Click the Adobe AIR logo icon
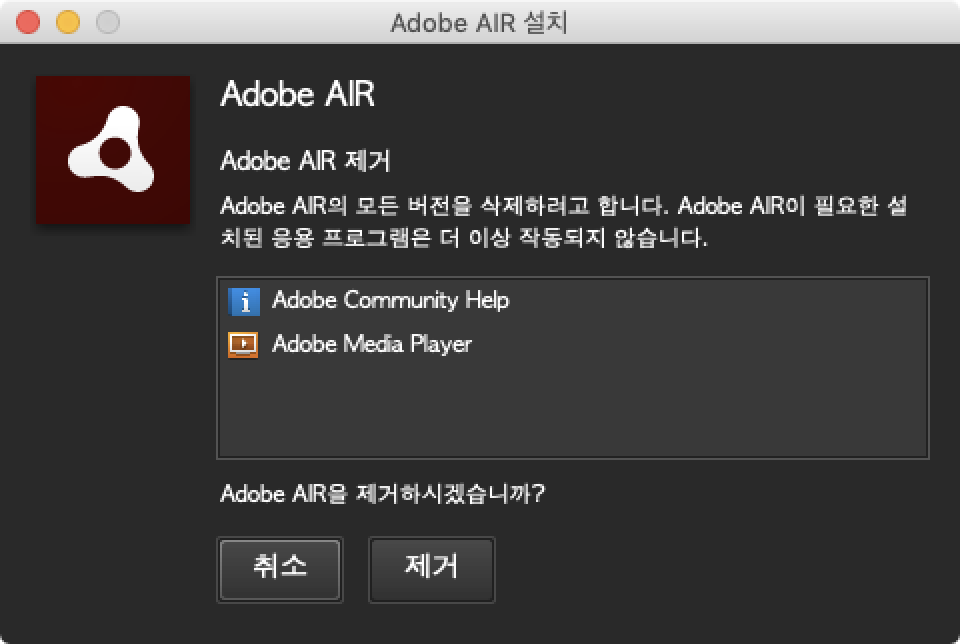 (x=113, y=150)
